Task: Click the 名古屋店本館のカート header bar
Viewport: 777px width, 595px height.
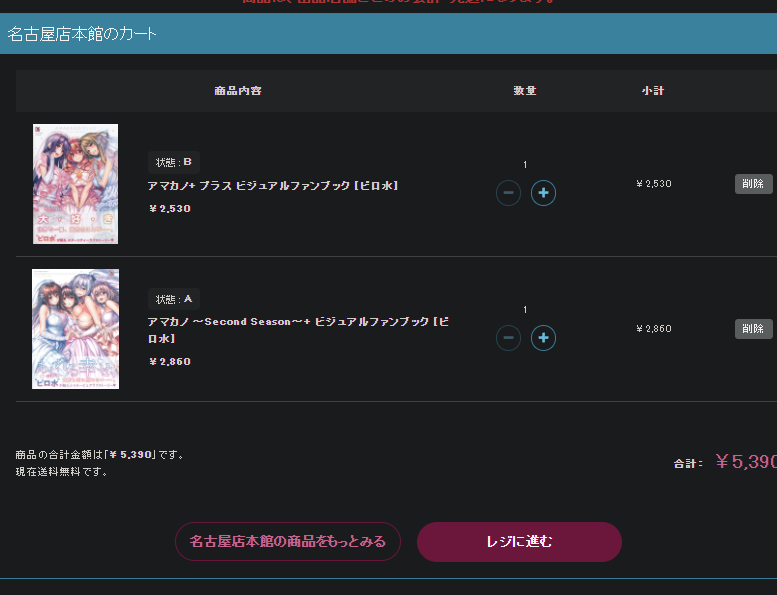Action: (388, 34)
